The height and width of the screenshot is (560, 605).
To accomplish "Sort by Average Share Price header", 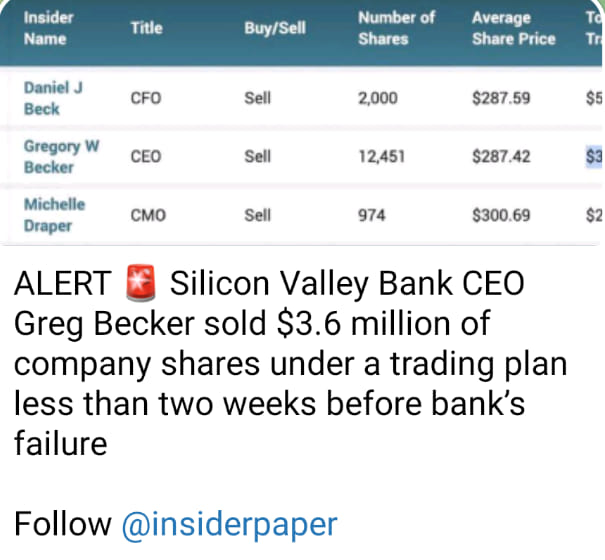I will [514, 28].
